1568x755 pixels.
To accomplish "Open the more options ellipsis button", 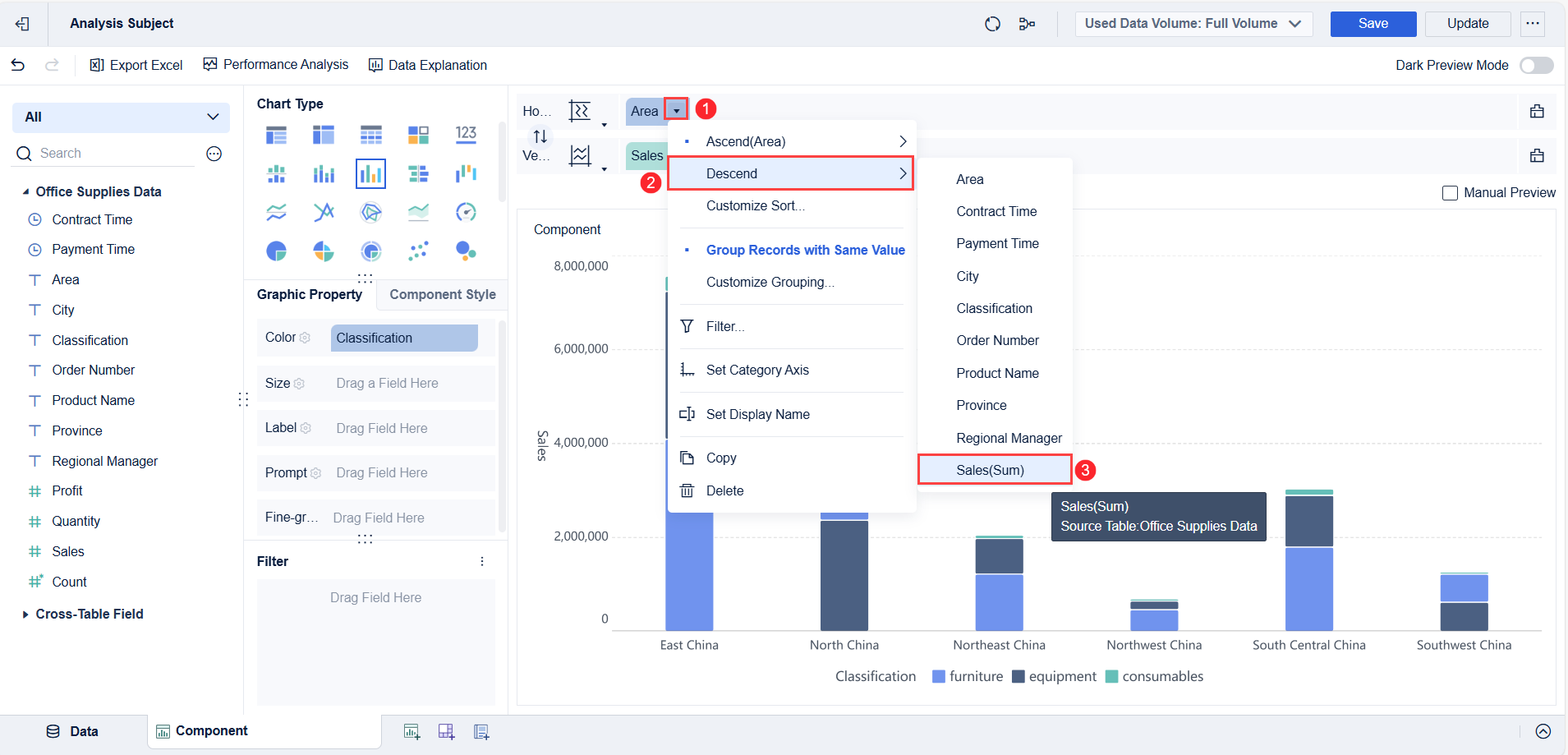I will pyautogui.click(x=1533, y=24).
